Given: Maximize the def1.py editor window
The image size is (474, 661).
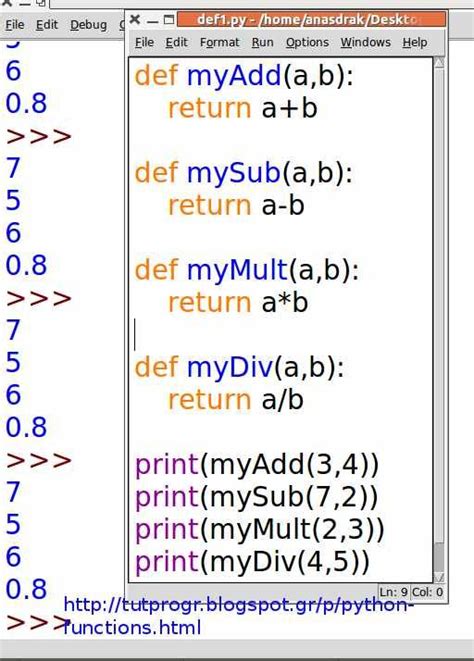Looking at the screenshot, I should click(x=169, y=19).
